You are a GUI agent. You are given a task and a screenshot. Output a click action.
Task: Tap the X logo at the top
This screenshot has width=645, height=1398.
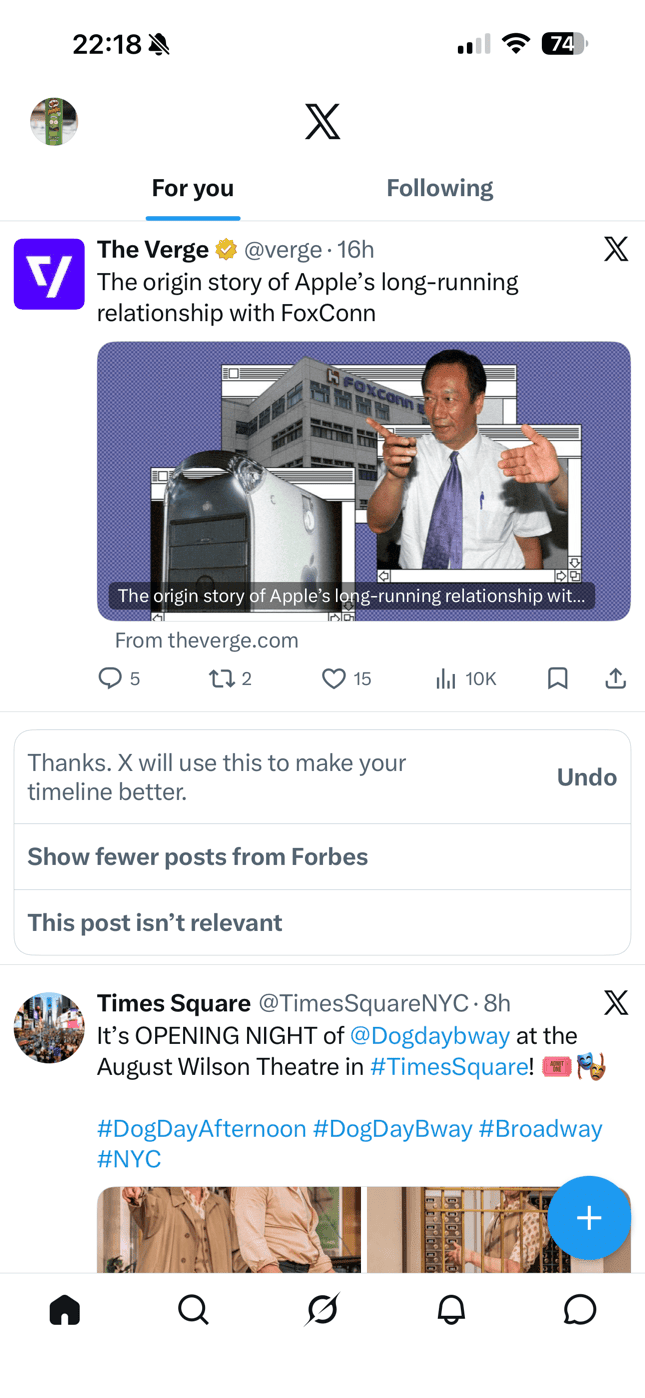click(x=322, y=121)
